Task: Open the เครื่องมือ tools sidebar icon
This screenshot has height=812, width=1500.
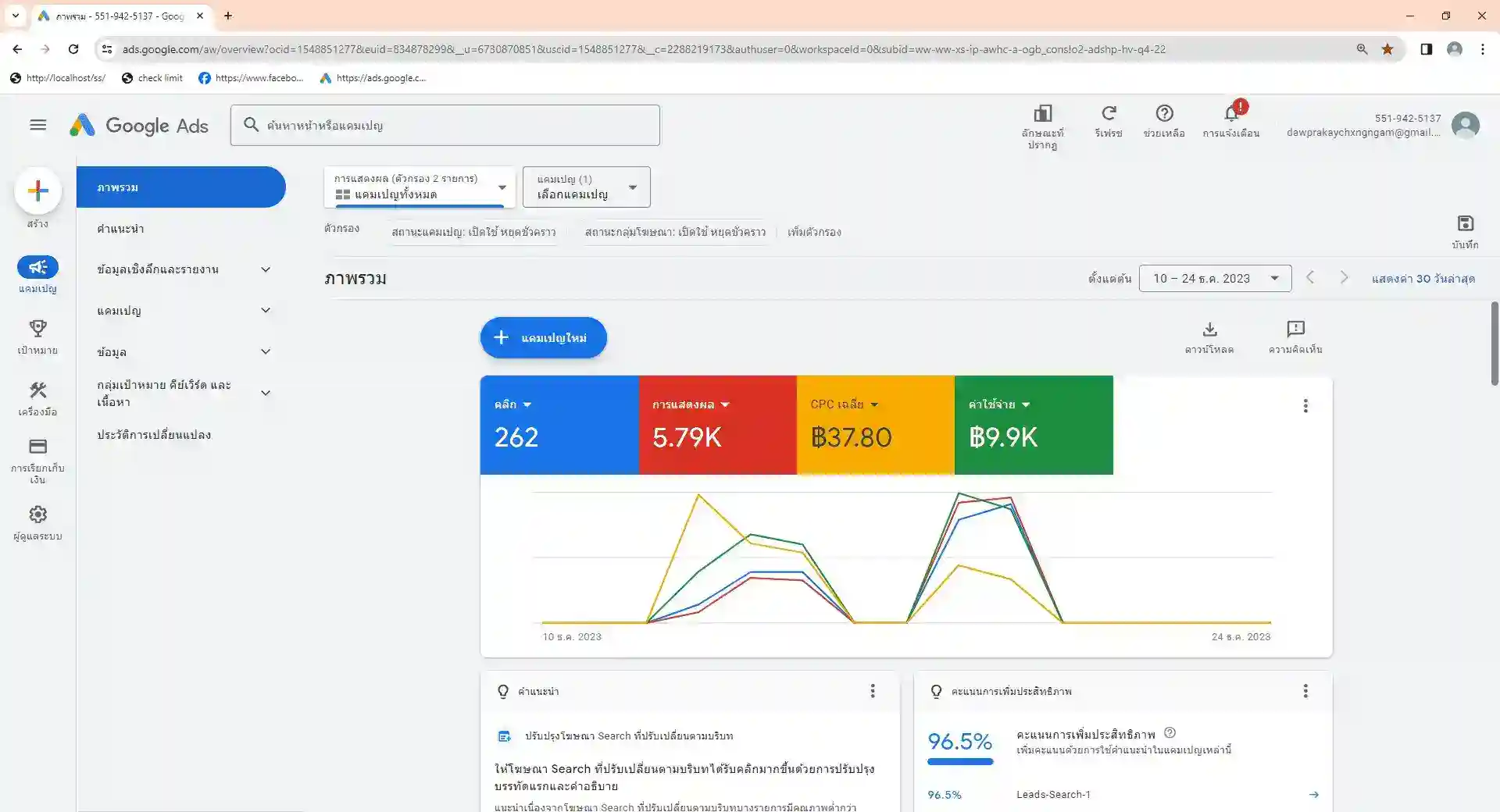Action: click(37, 391)
